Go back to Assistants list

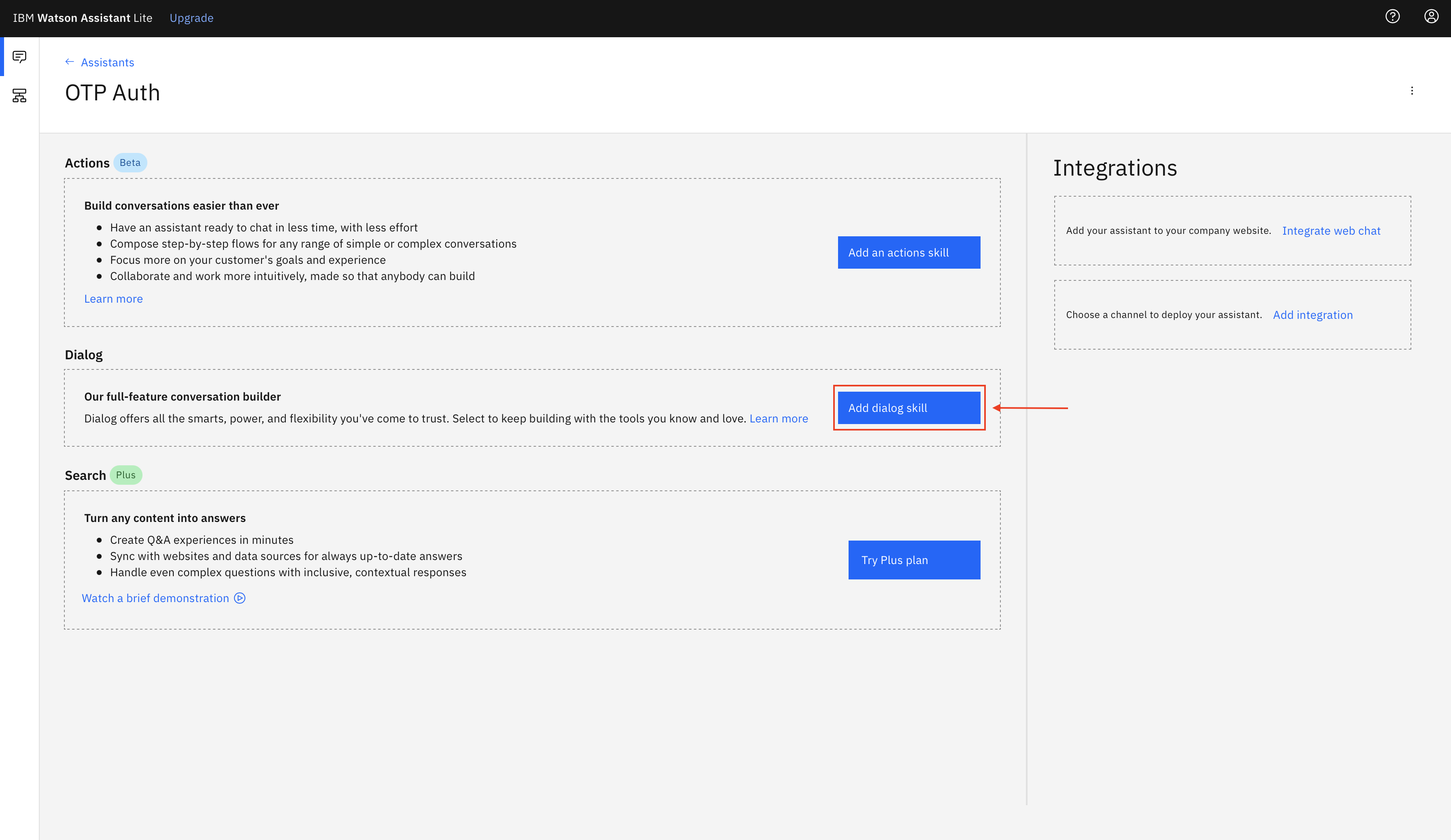107,62
